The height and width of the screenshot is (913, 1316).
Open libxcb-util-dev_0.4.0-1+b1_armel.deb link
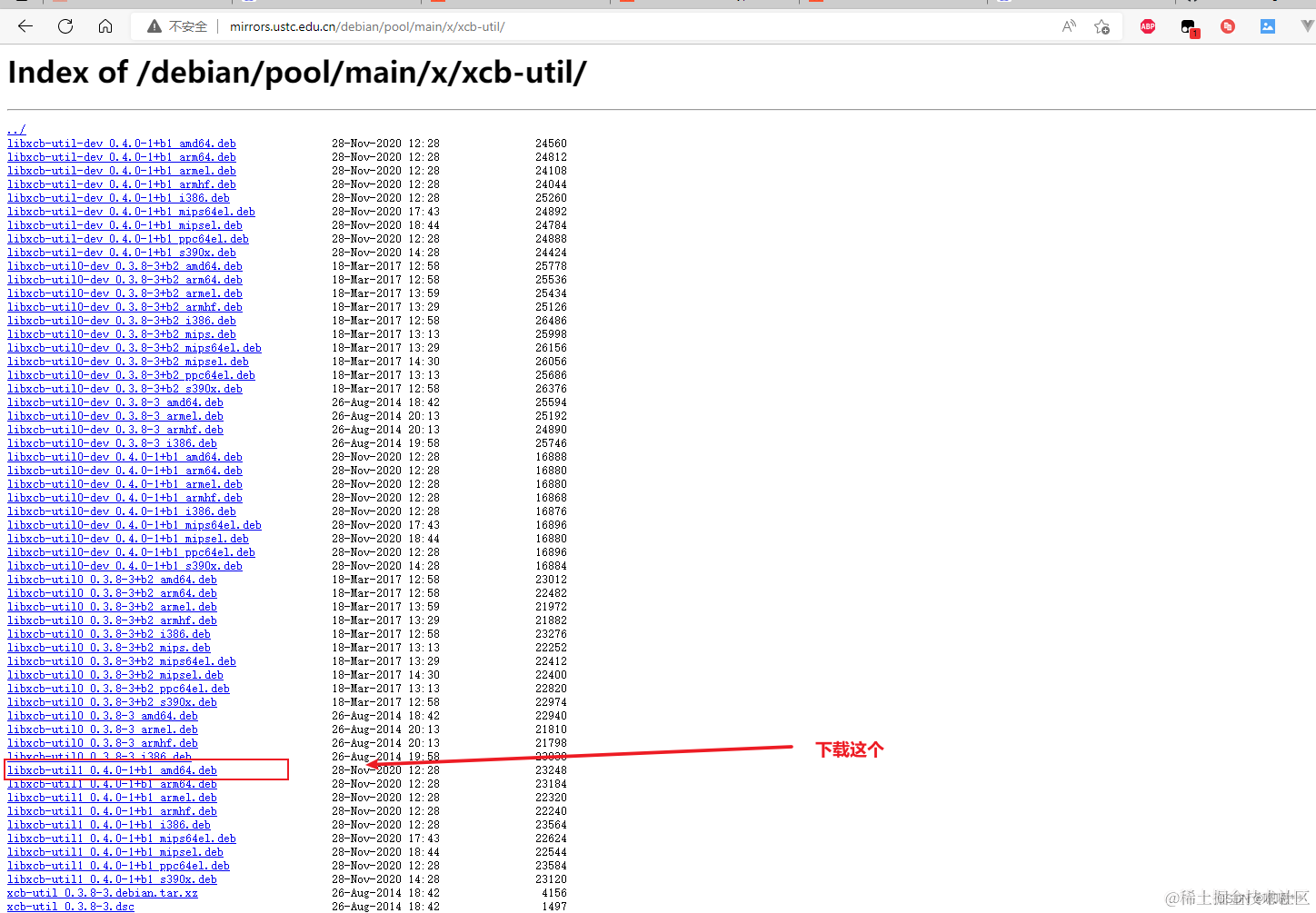(x=122, y=171)
